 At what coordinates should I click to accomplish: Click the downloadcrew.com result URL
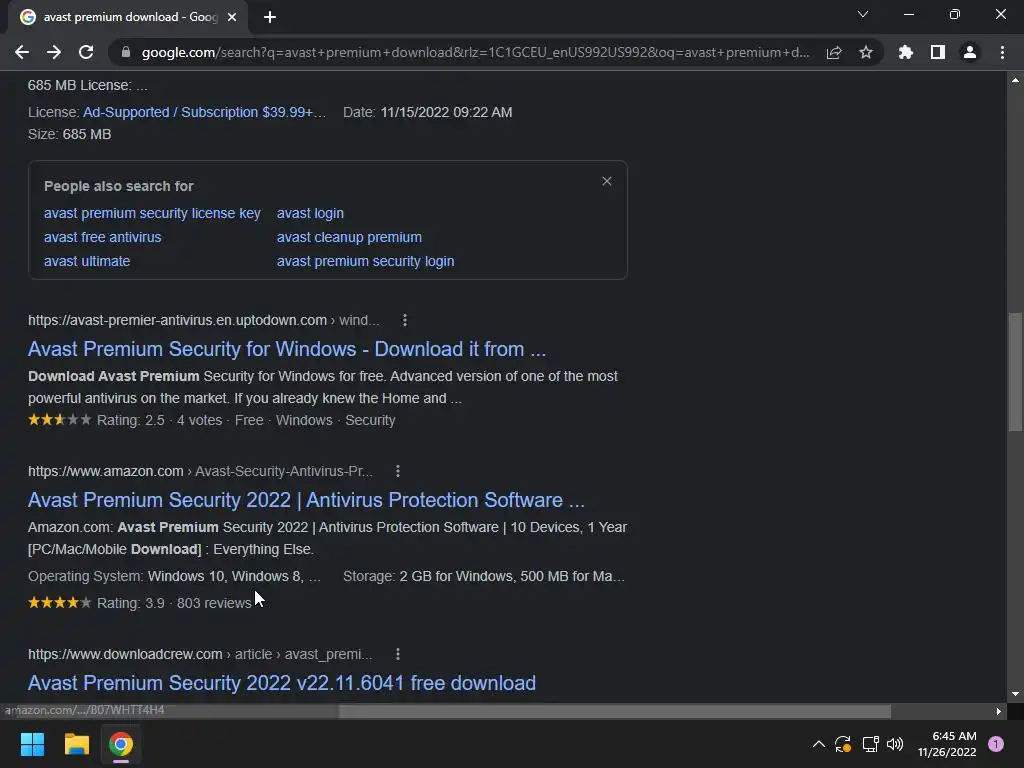click(200, 654)
